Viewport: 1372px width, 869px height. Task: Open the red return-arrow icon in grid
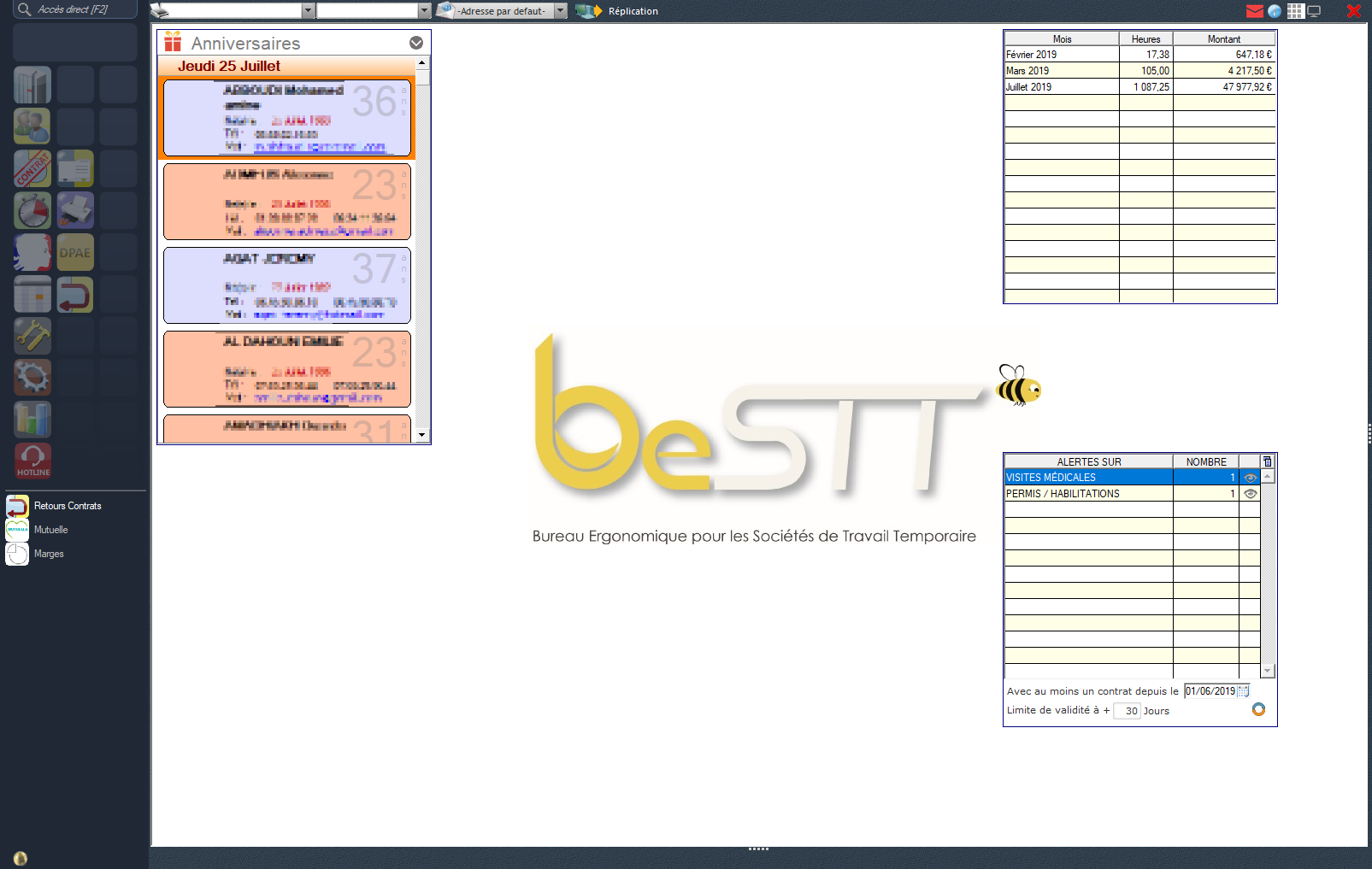coord(75,295)
